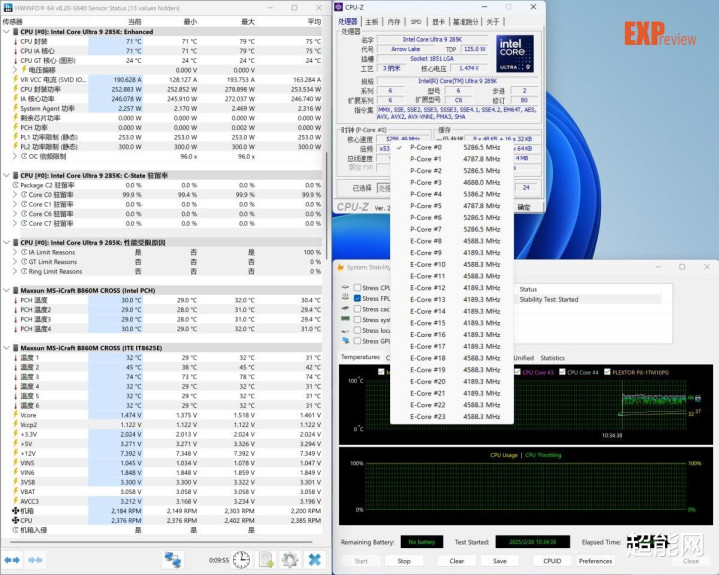Toggle CPU Core #3 graph checkbox
This screenshot has width=719, height=575.
[517, 372]
